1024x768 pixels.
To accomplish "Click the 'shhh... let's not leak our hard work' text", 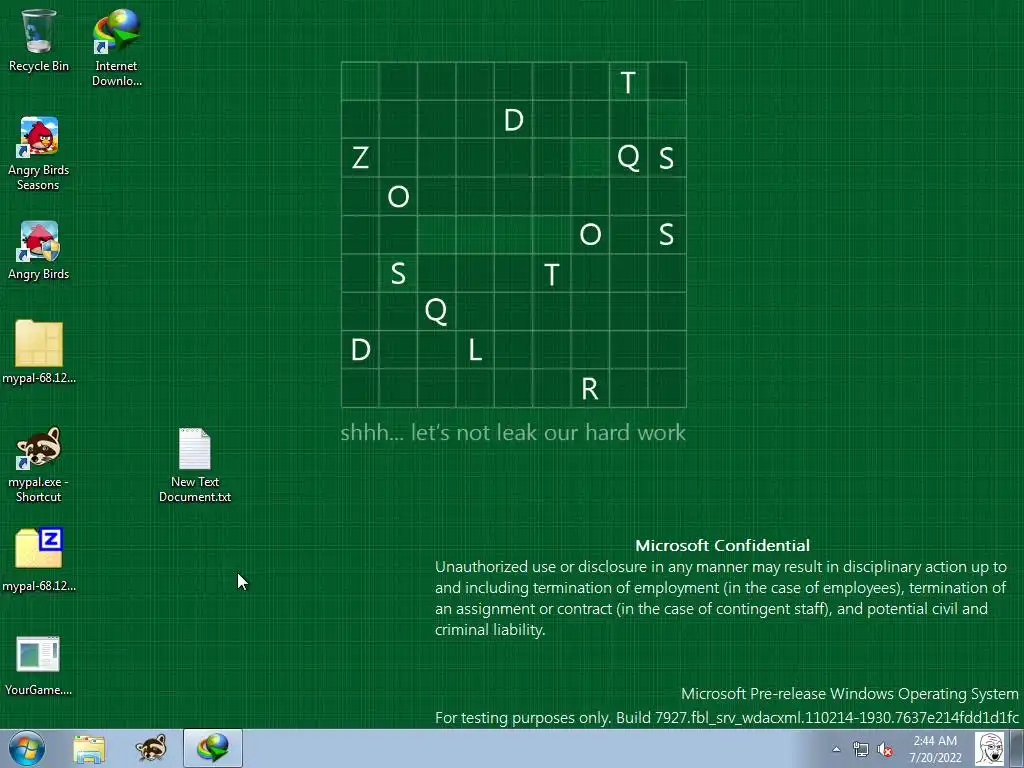I will [x=513, y=432].
